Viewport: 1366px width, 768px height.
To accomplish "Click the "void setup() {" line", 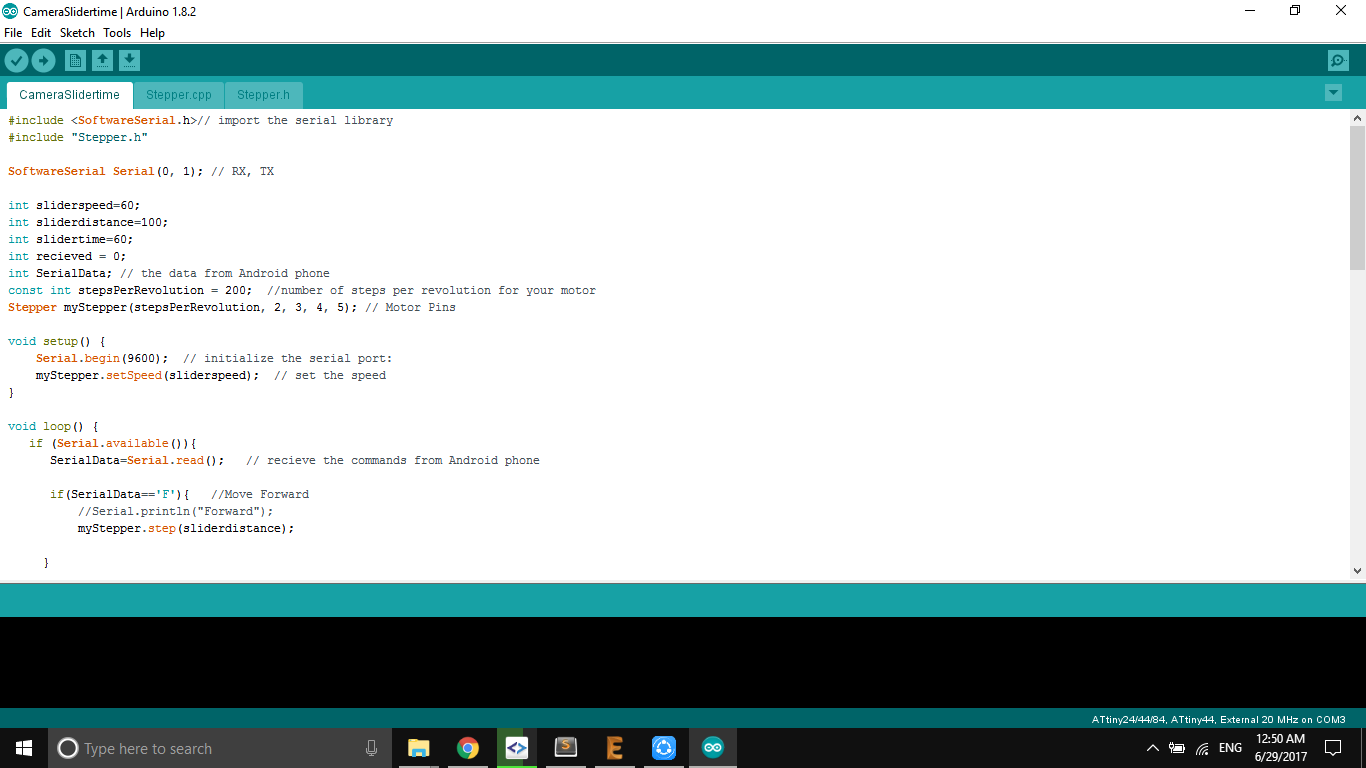I will click(56, 341).
